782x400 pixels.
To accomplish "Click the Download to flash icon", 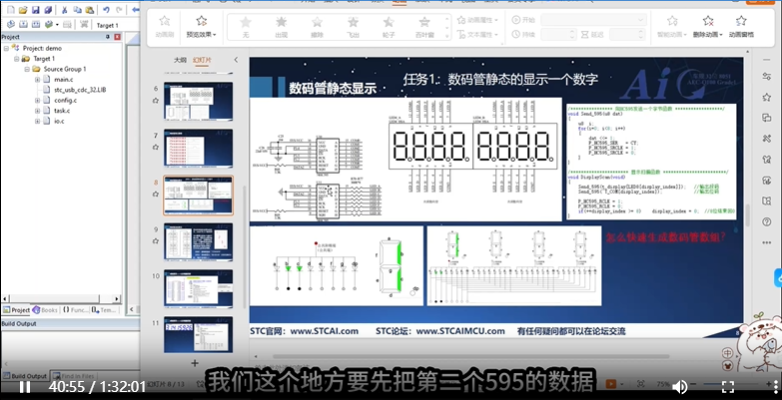I will point(84,24).
